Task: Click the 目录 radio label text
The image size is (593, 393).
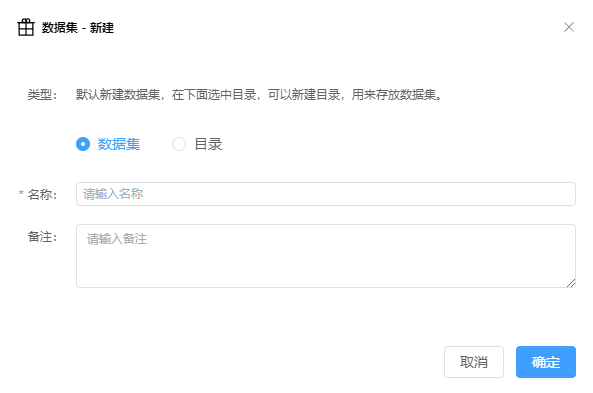Action: [x=208, y=144]
